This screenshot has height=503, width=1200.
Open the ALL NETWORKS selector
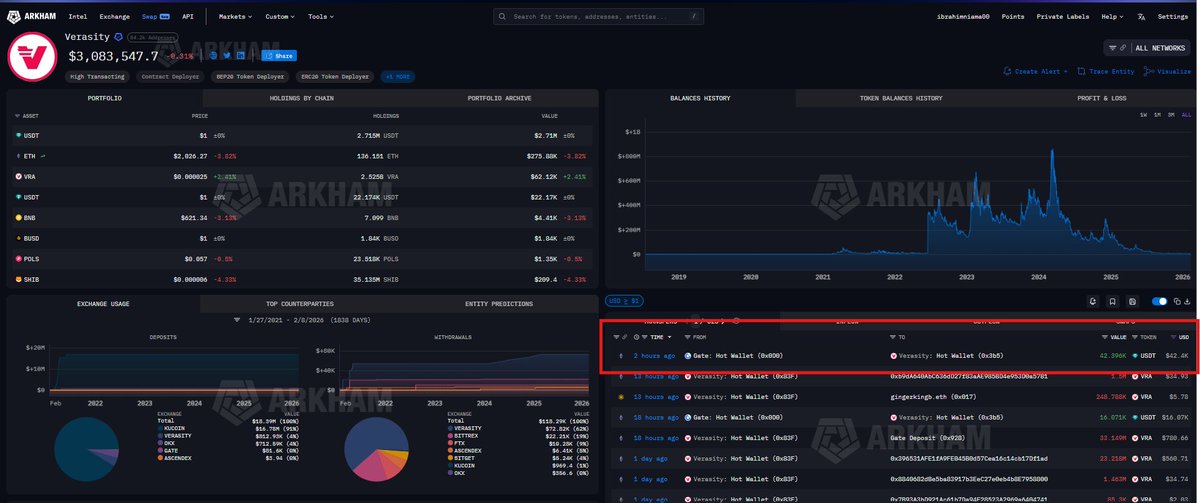pyautogui.click(x=1149, y=48)
